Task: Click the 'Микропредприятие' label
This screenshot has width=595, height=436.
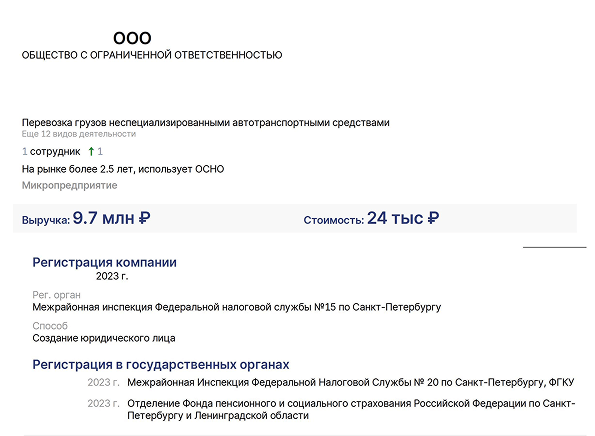Action: click(69, 186)
